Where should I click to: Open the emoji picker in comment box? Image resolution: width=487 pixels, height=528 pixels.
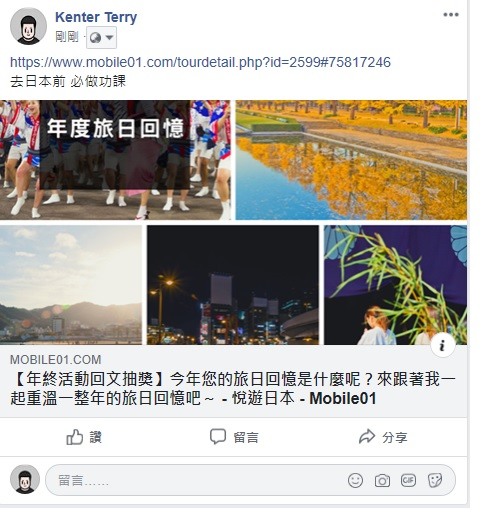tap(355, 480)
